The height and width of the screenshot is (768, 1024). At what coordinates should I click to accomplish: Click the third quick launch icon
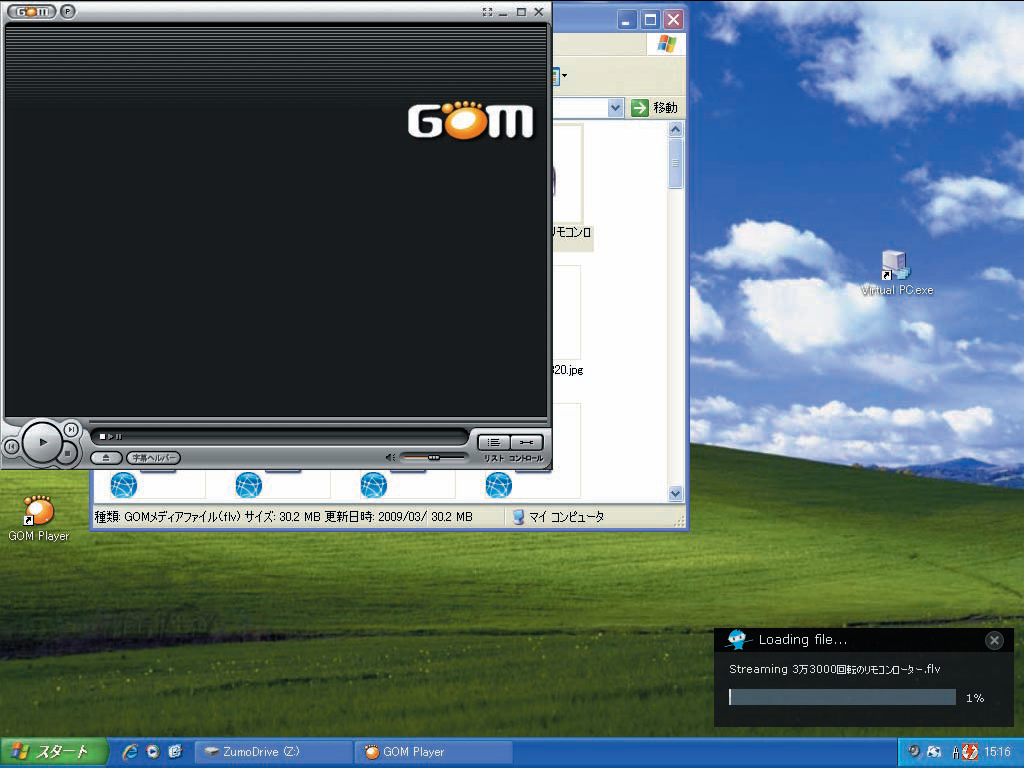coord(175,752)
